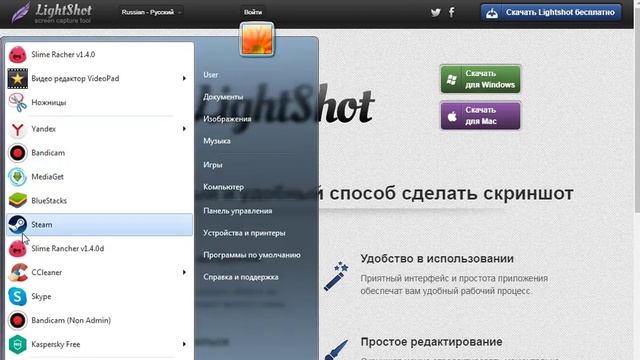Expand the Kaspersky Free submenu arrow
The image size is (640, 360).
click(184, 344)
